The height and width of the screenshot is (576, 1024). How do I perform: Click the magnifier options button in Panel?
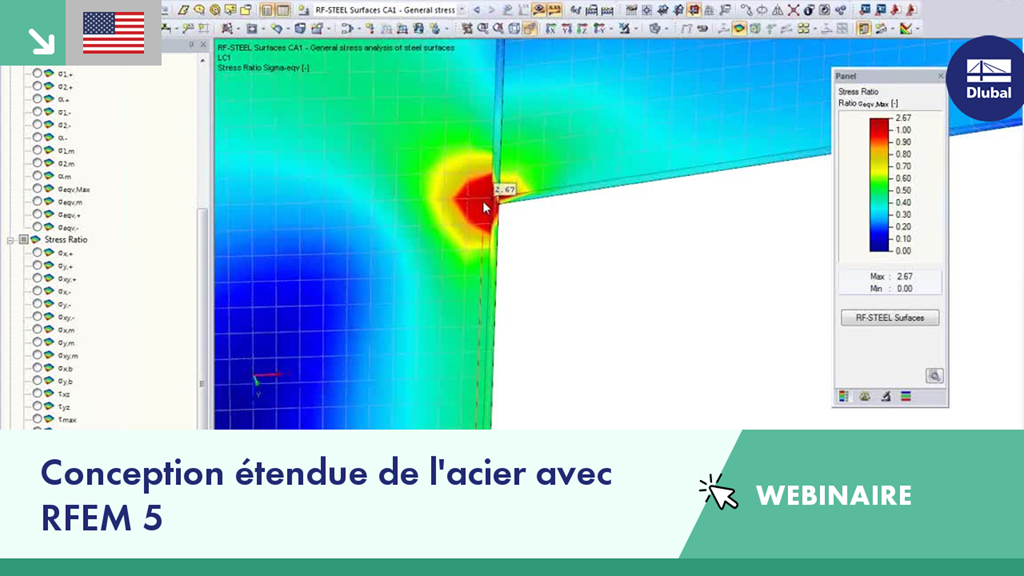[935, 376]
